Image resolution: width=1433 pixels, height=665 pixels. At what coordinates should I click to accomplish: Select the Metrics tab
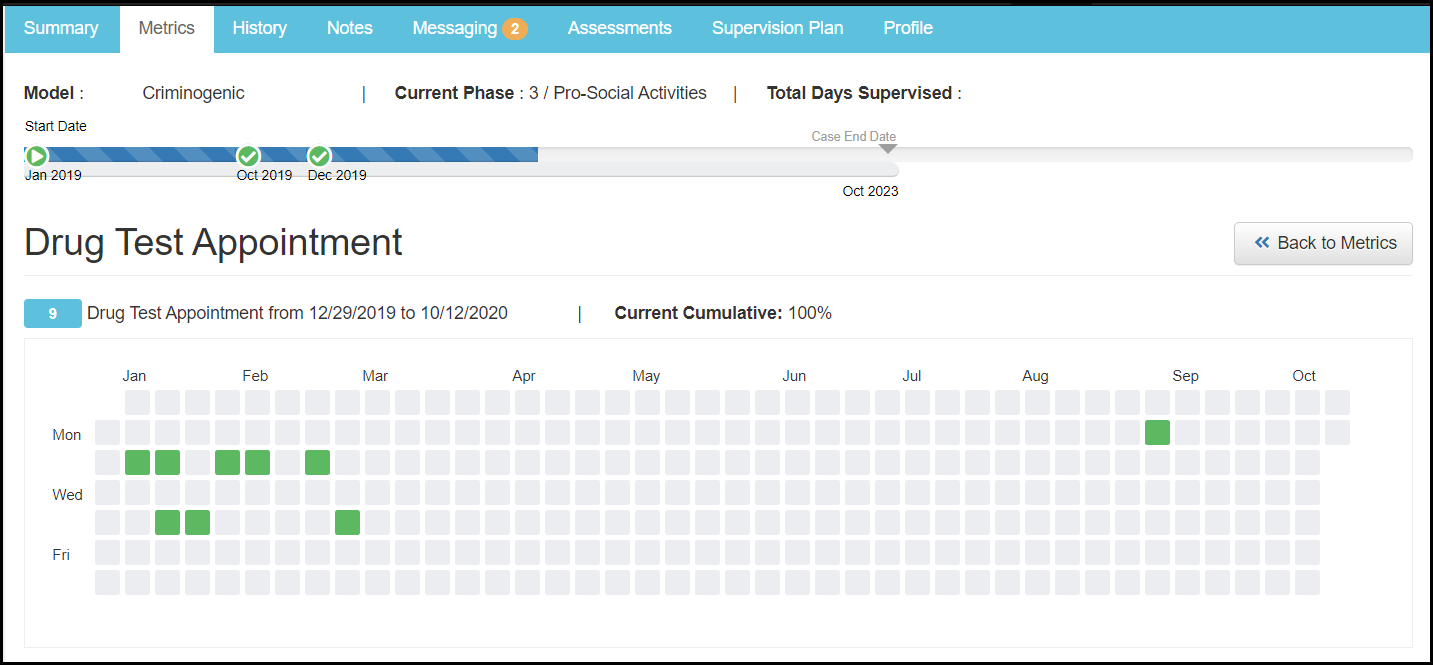[167, 28]
